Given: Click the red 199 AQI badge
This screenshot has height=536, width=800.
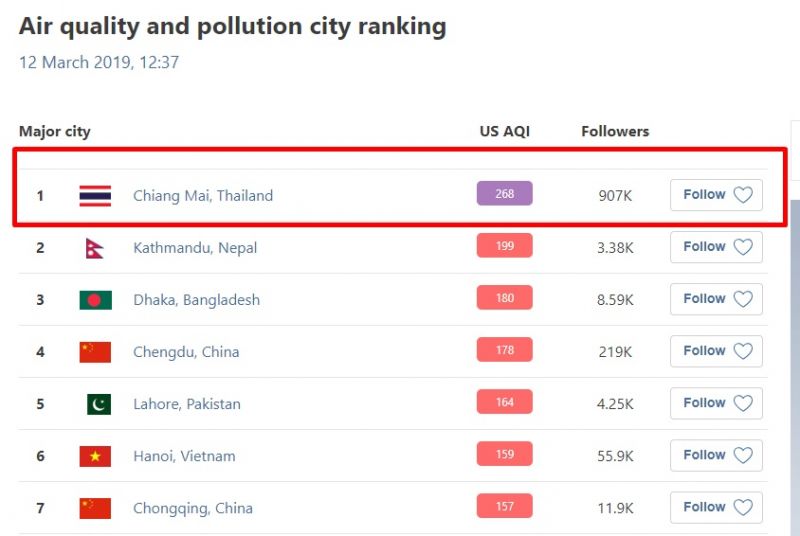Looking at the screenshot, I should tap(504, 246).
